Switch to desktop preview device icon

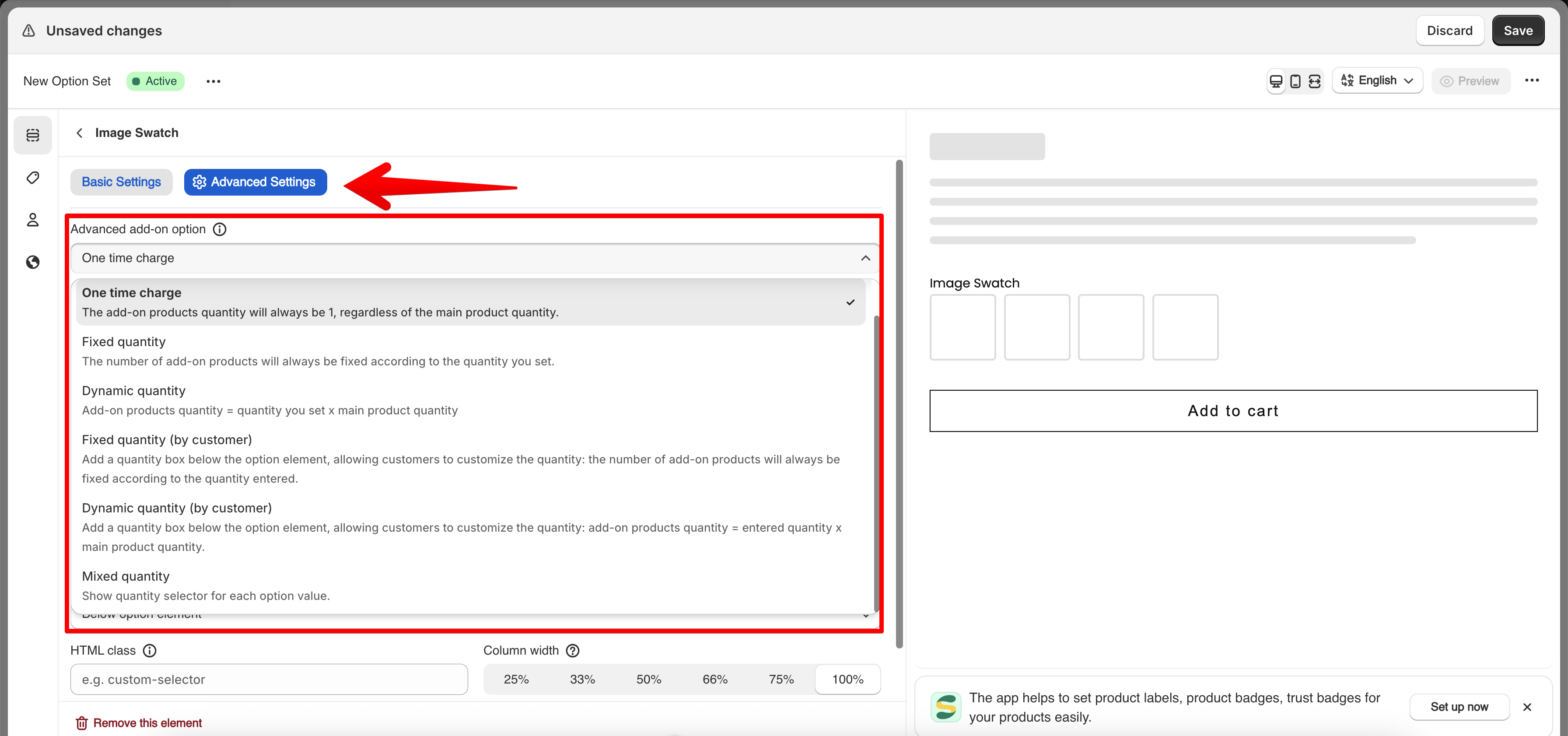[1276, 81]
